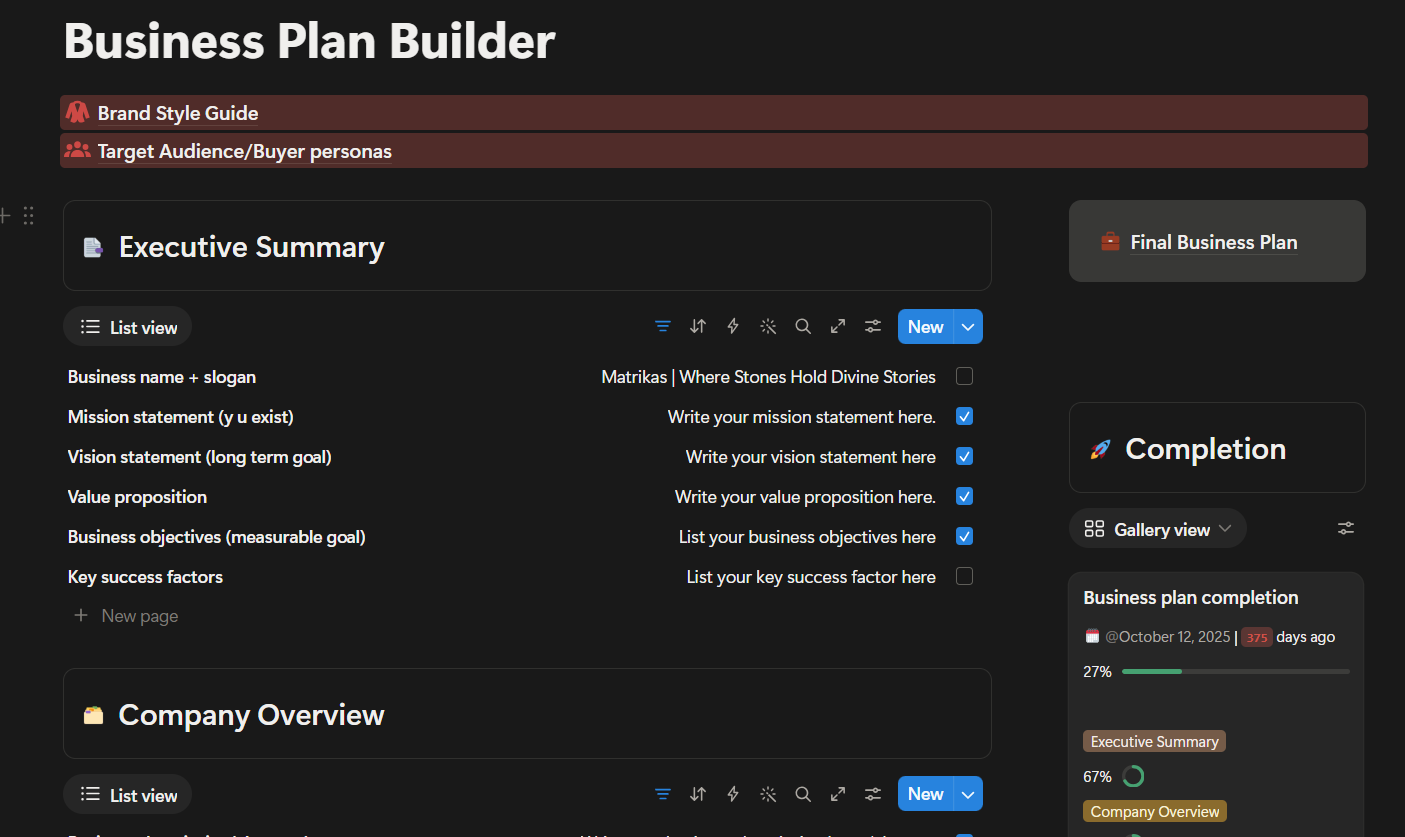Image resolution: width=1405 pixels, height=837 pixels.
Task: Open the filter icon in Executive Summary toolbar
Action: coord(662,326)
